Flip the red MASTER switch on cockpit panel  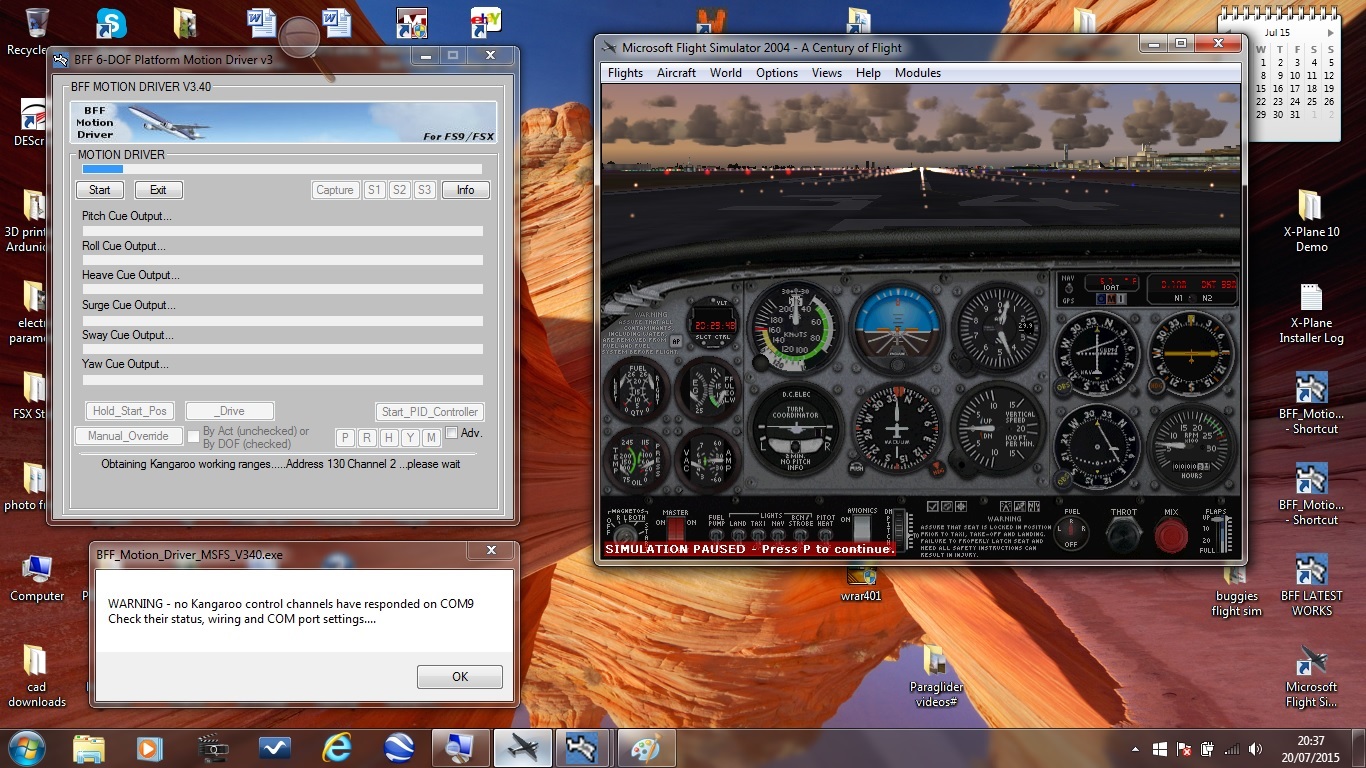click(675, 529)
